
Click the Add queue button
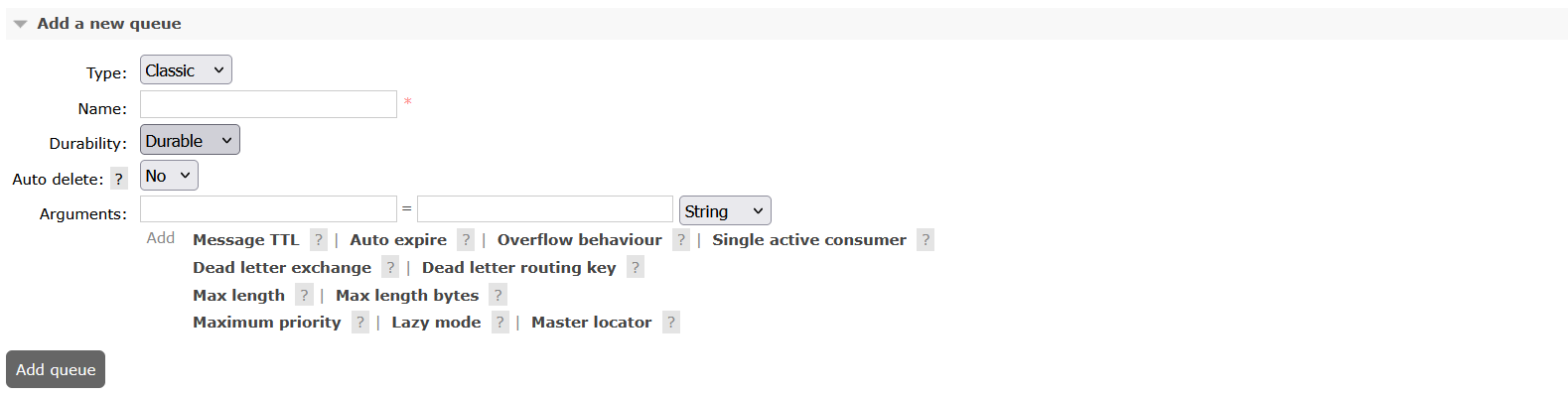tap(56, 369)
